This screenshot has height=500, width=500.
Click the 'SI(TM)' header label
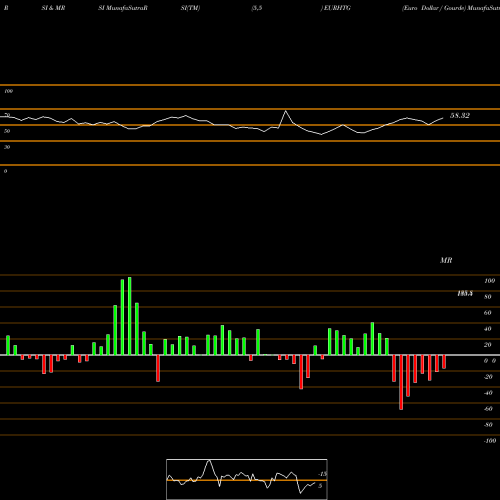[x=190, y=8]
